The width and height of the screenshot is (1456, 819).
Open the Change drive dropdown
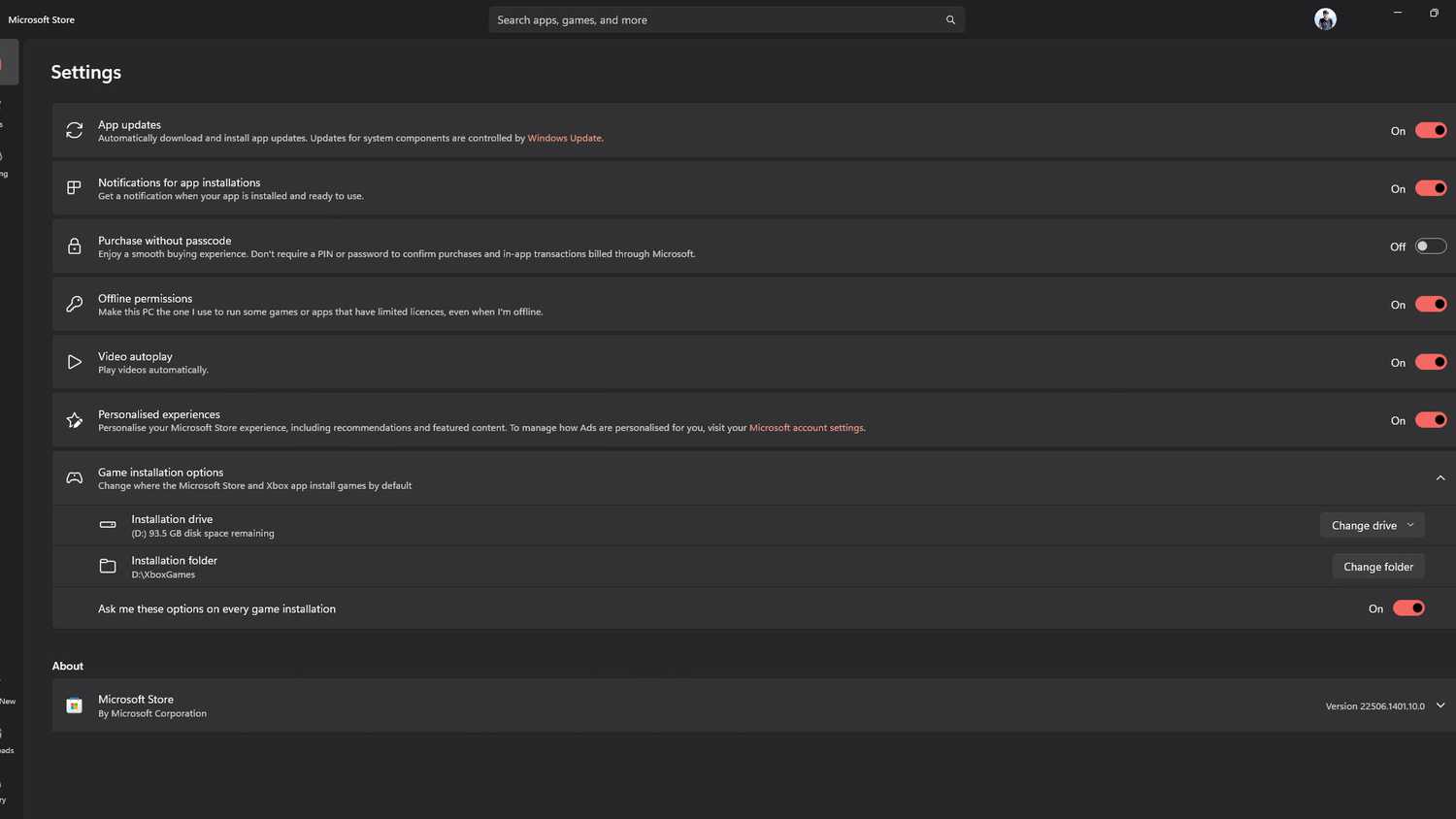(1373, 525)
